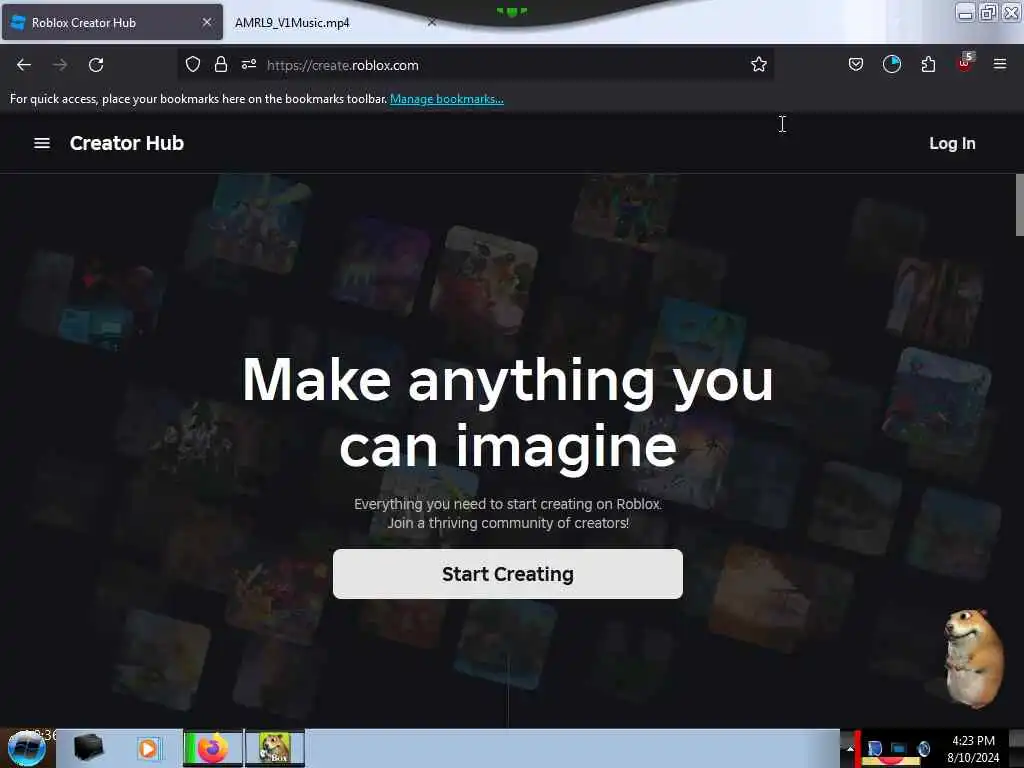Reload the page with refresh icon
The image size is (1024, 768).
click(x=96, y=65)
